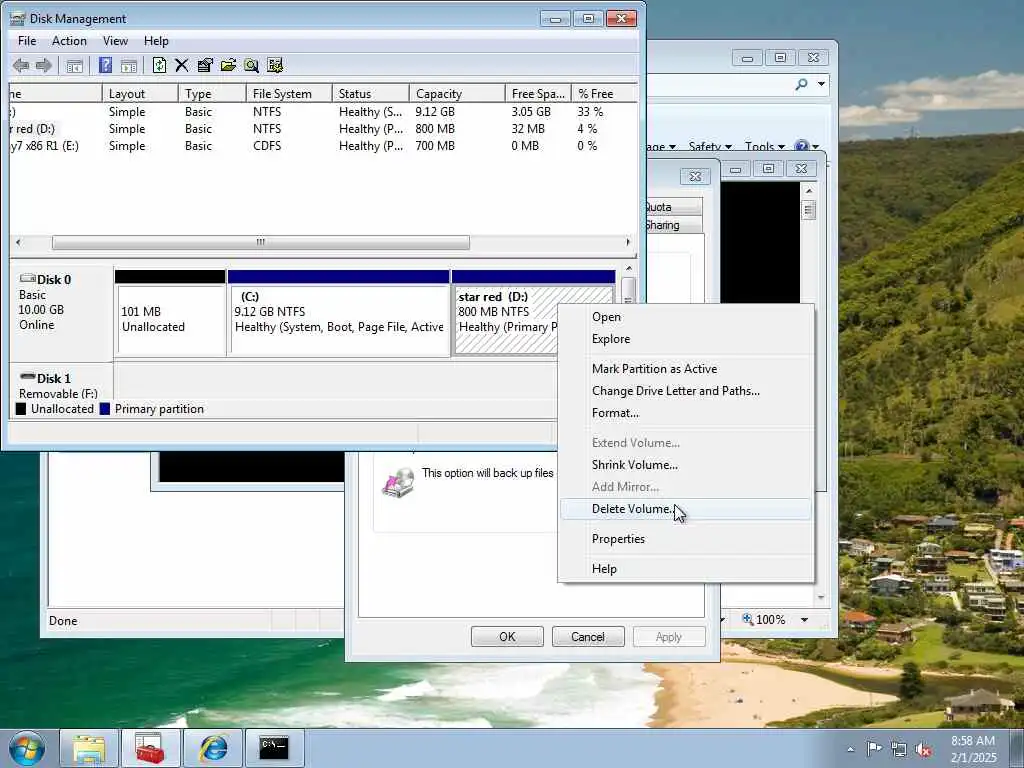
Task: Open the Safety dropdown in Internet Explorer
Action: [710, 147]
